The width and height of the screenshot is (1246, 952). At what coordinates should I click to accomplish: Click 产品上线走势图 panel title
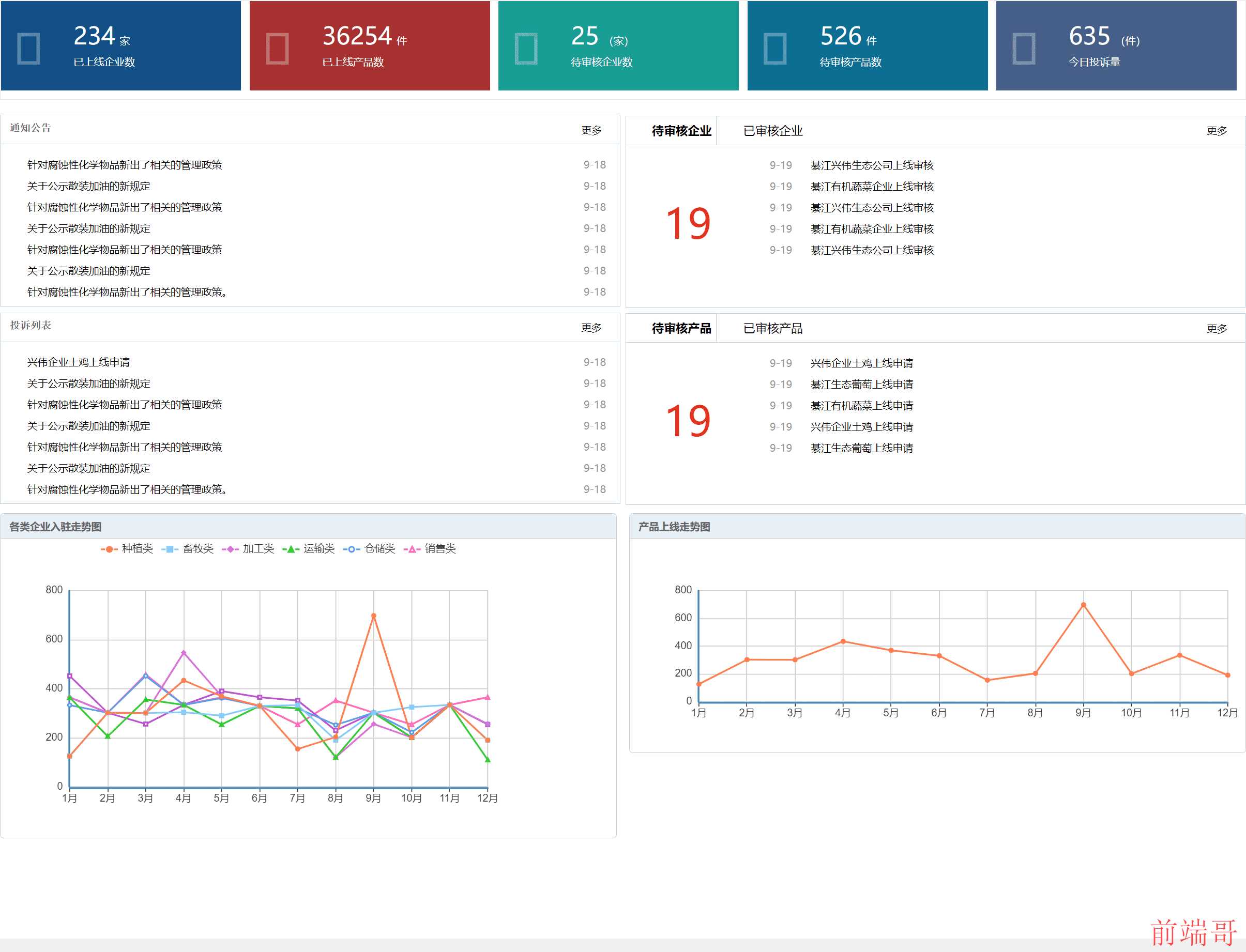click(x=674, y=527)
